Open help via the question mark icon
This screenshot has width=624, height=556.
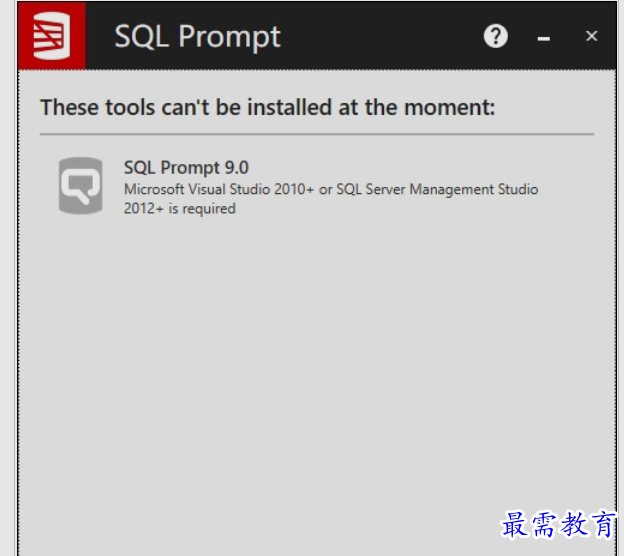(495, 36)
